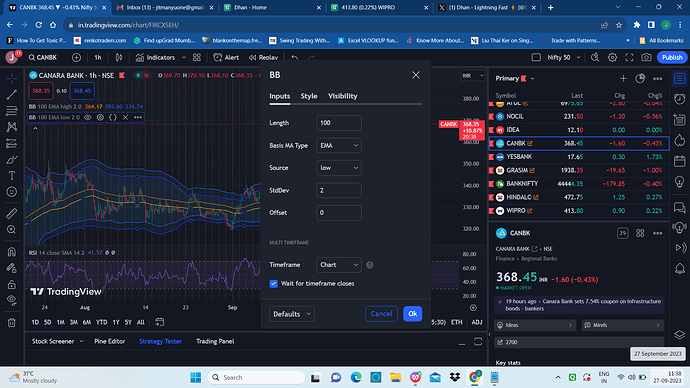Click the Publish button
Image resolution: width=690 pixels, height=388 pixels.
(672, 57)
